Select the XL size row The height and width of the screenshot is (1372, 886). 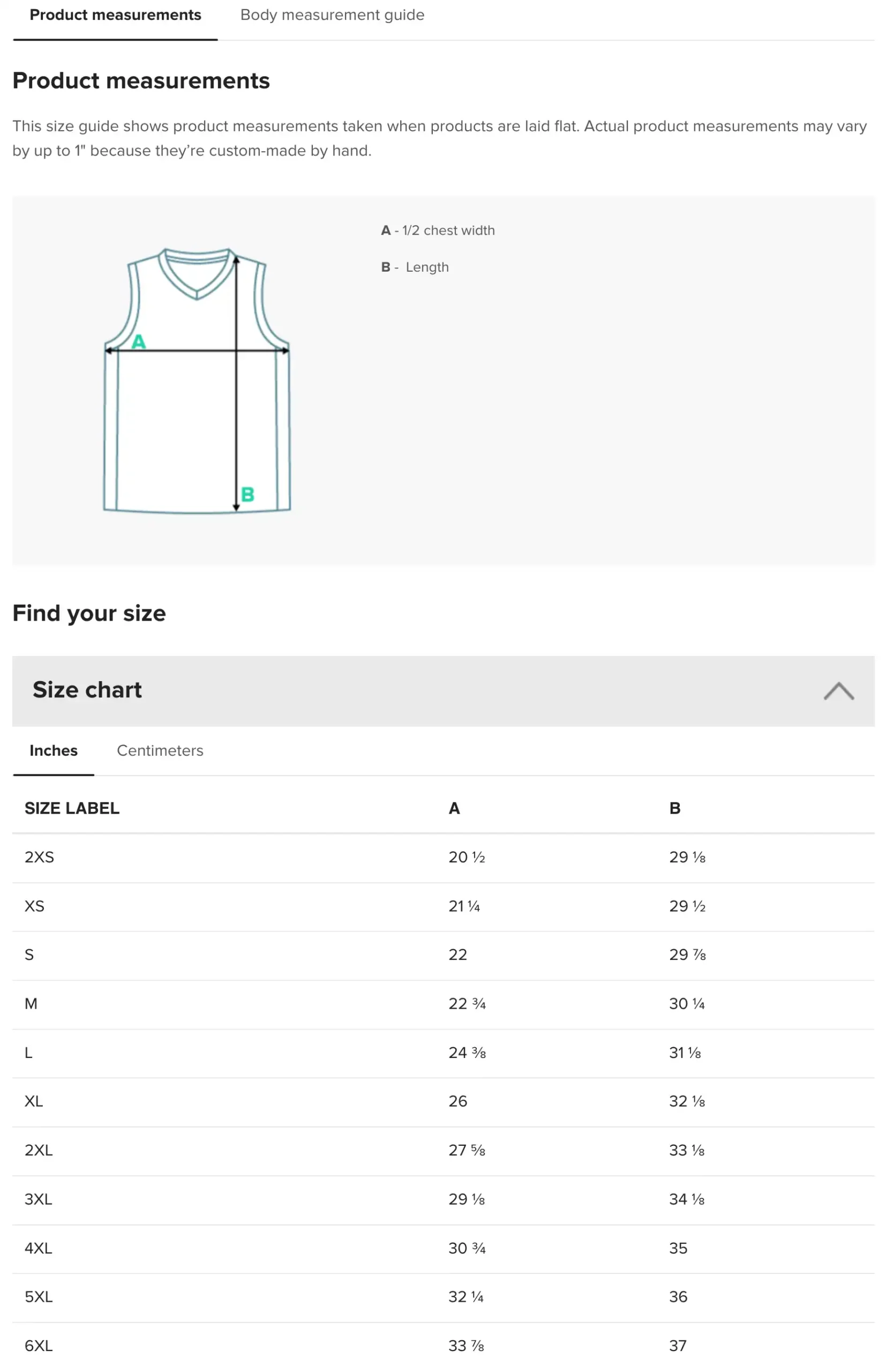point(443,1101)
